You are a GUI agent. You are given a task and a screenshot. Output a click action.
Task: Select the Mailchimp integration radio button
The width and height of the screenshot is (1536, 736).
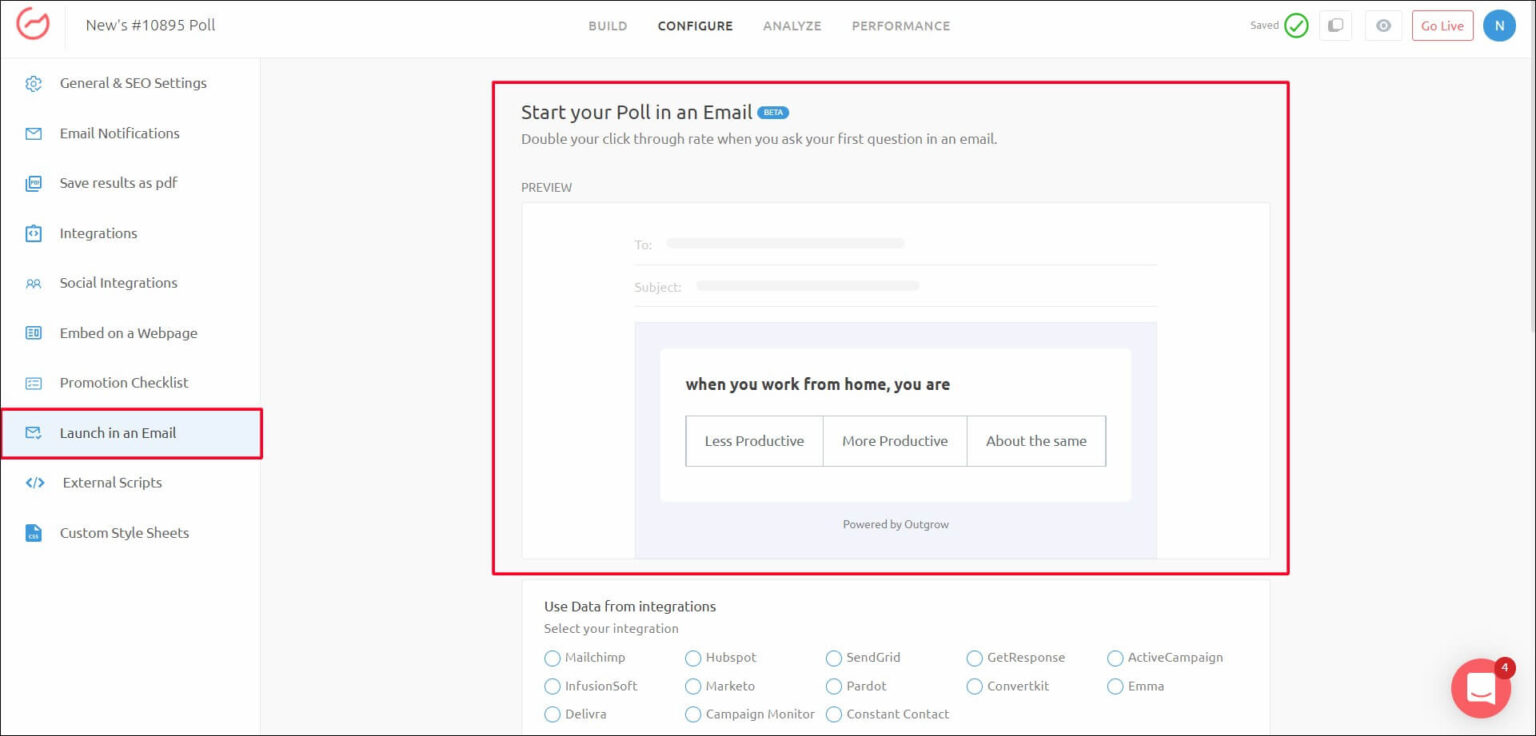[552, 658]
